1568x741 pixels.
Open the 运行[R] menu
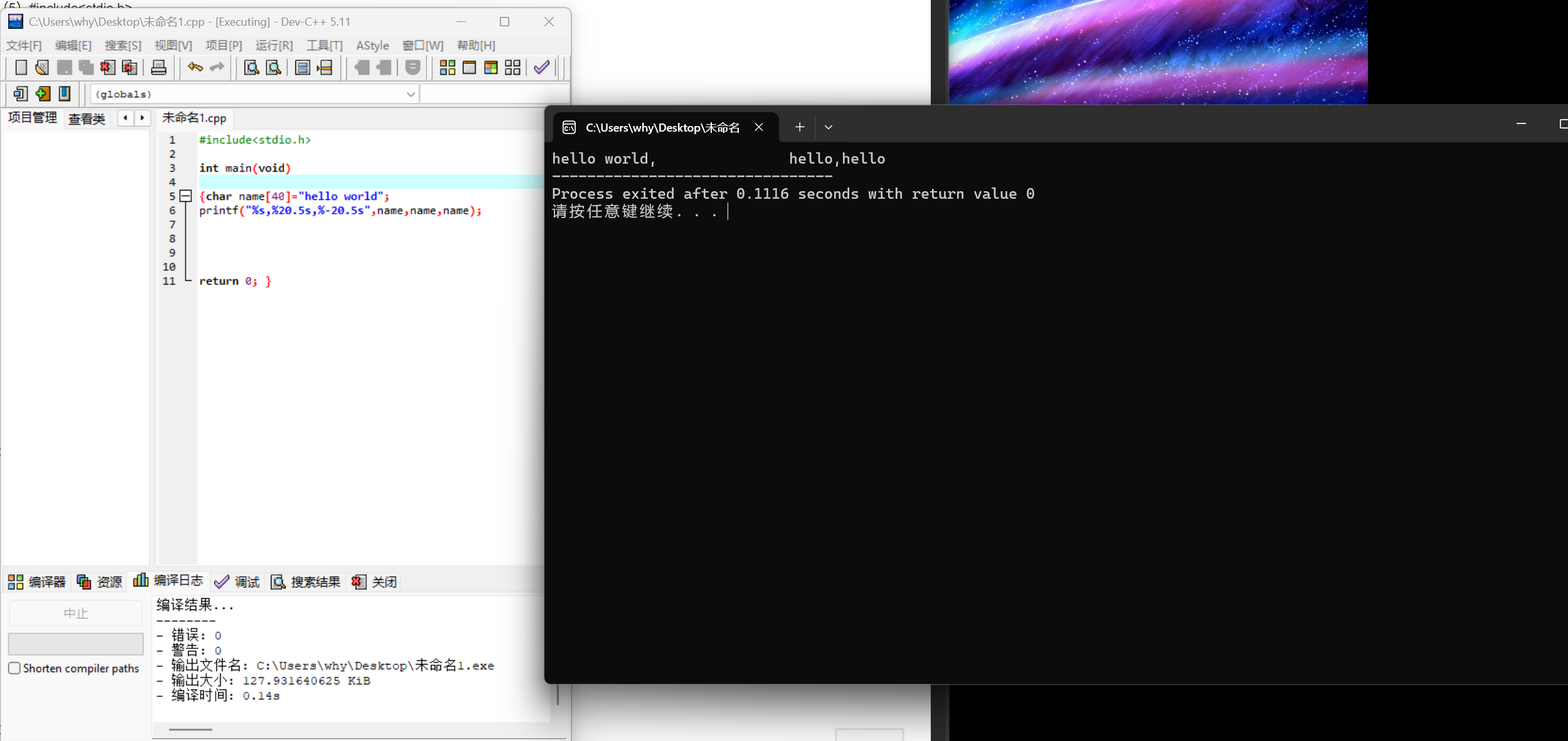click(x=274, y=46)
